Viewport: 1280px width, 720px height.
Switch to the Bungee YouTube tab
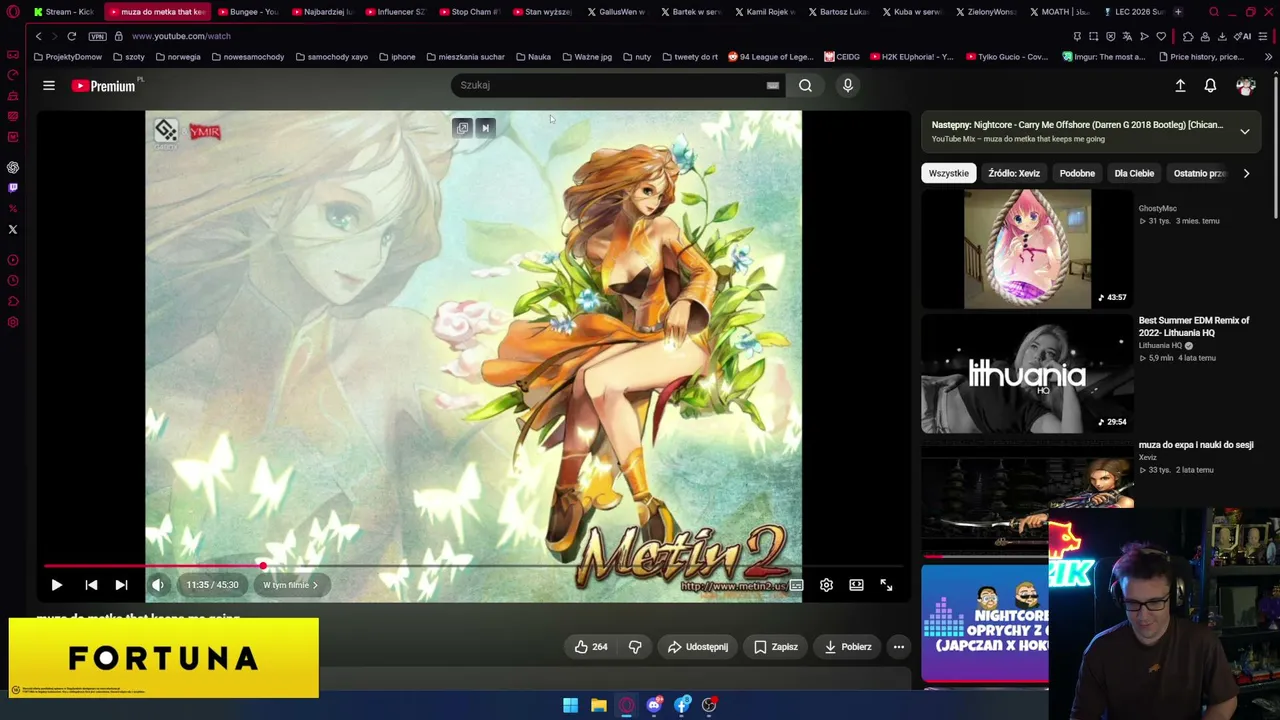pyautogui.click(x=247, y=12)
